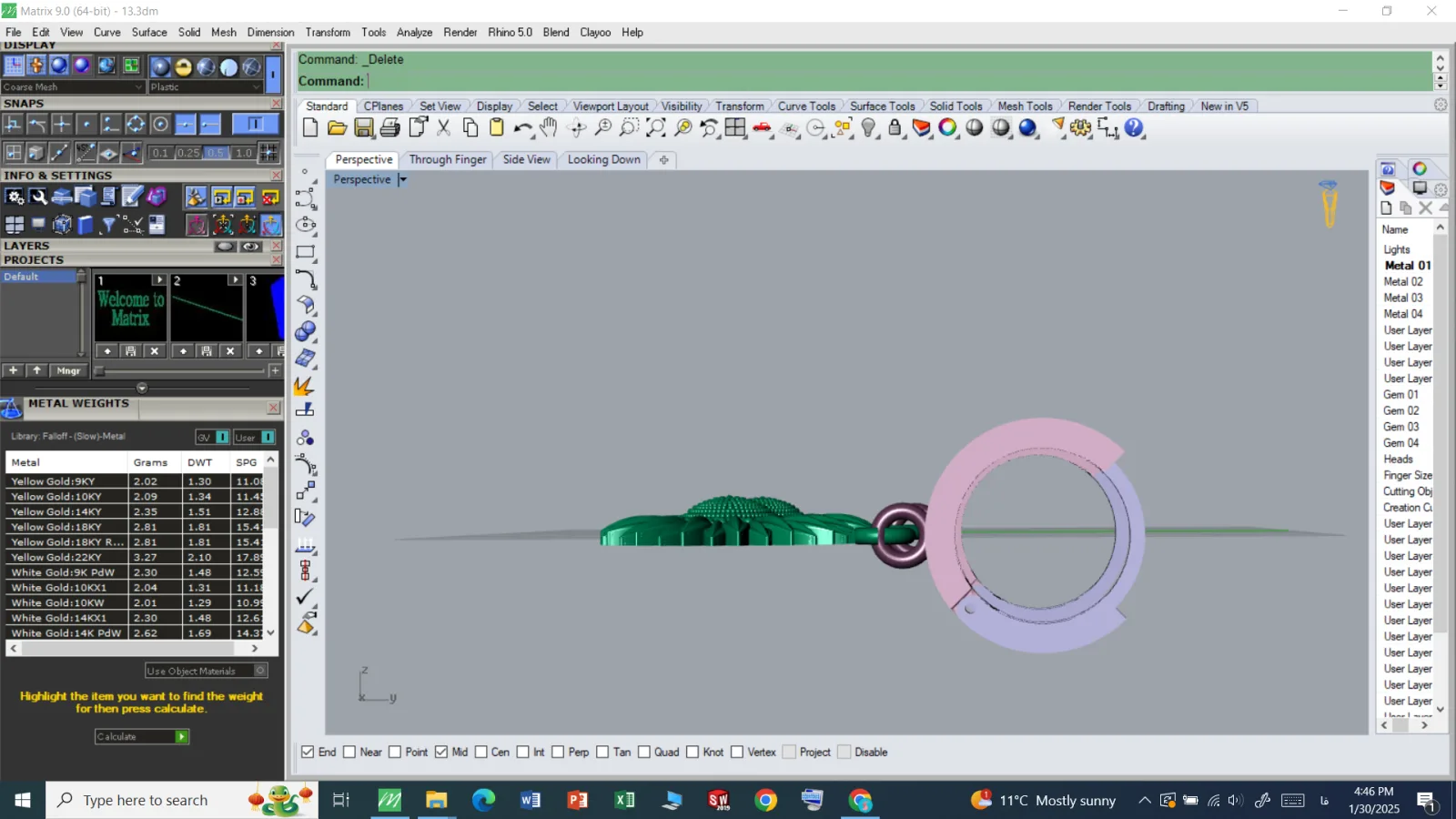Cut selection with the scissors icon
This screenshot has width=1456, height=819.
[x=444, y=128]
